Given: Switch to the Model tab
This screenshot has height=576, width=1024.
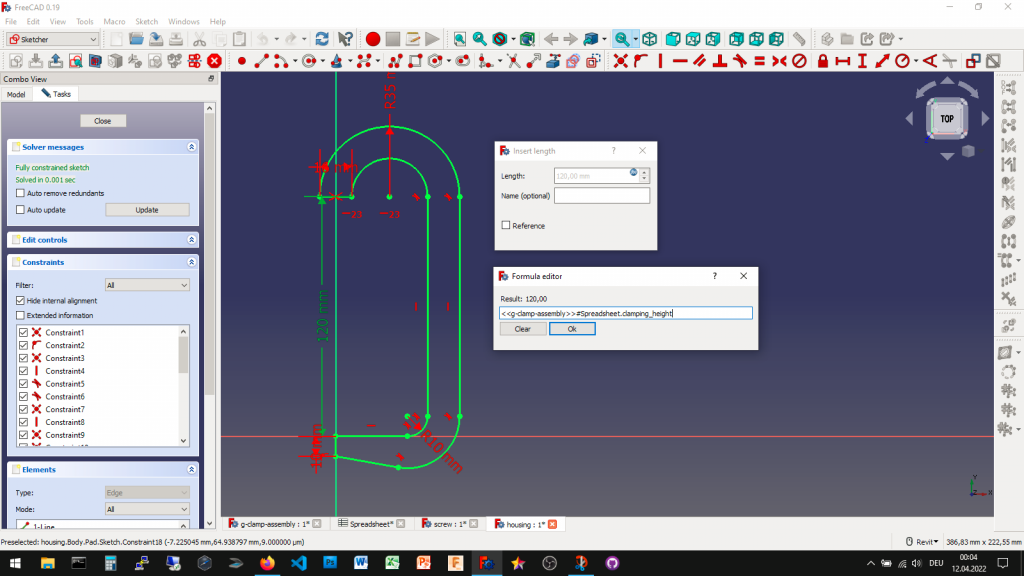Looking at the screenshot, I should 16,94.
